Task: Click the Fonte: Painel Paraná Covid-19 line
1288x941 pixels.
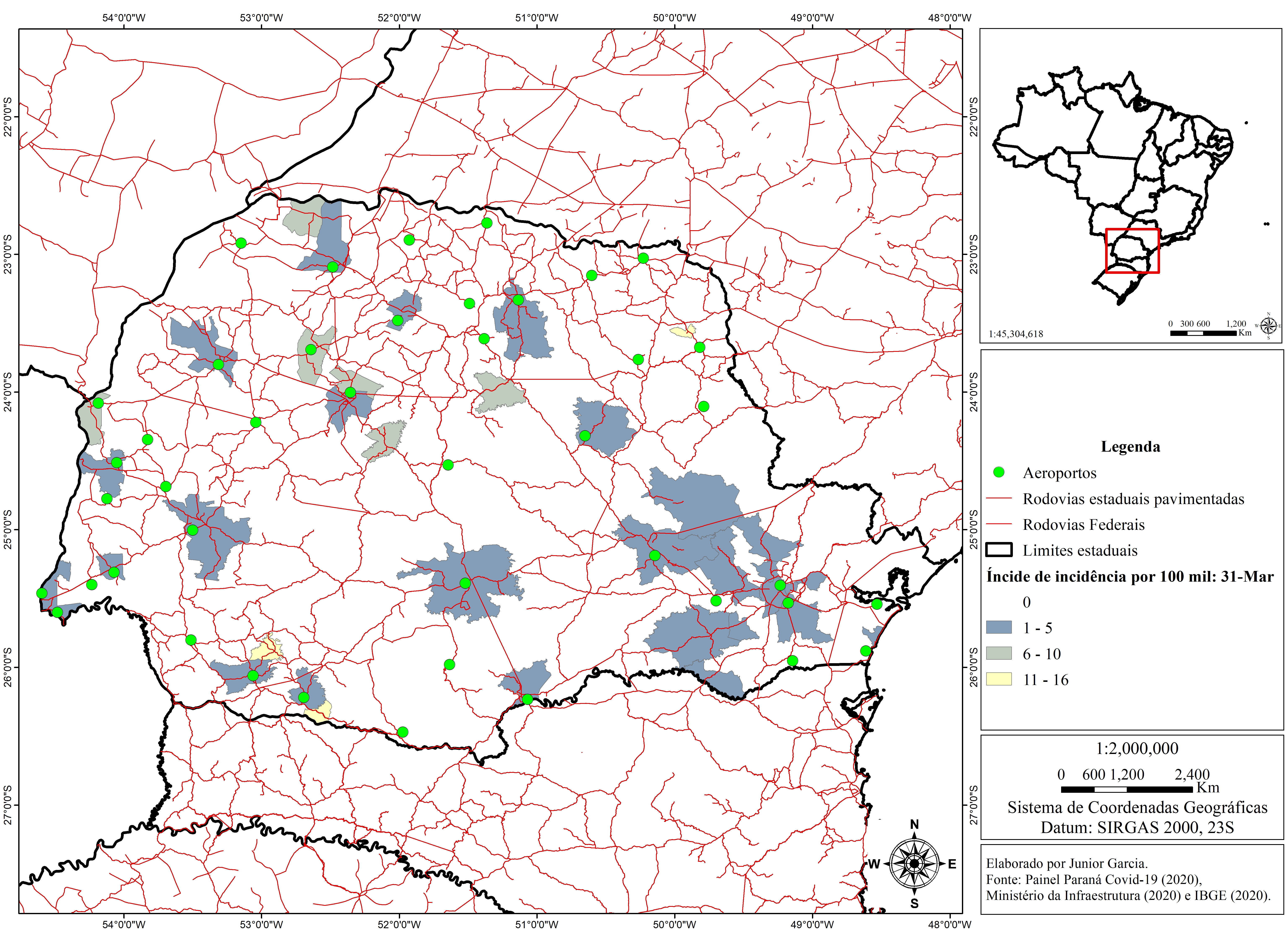Action: (1094, 880)
